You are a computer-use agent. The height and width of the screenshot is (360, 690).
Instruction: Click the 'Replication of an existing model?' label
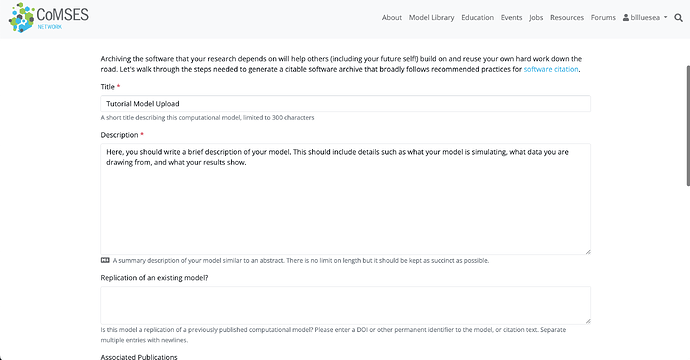[x=154, y=278]
